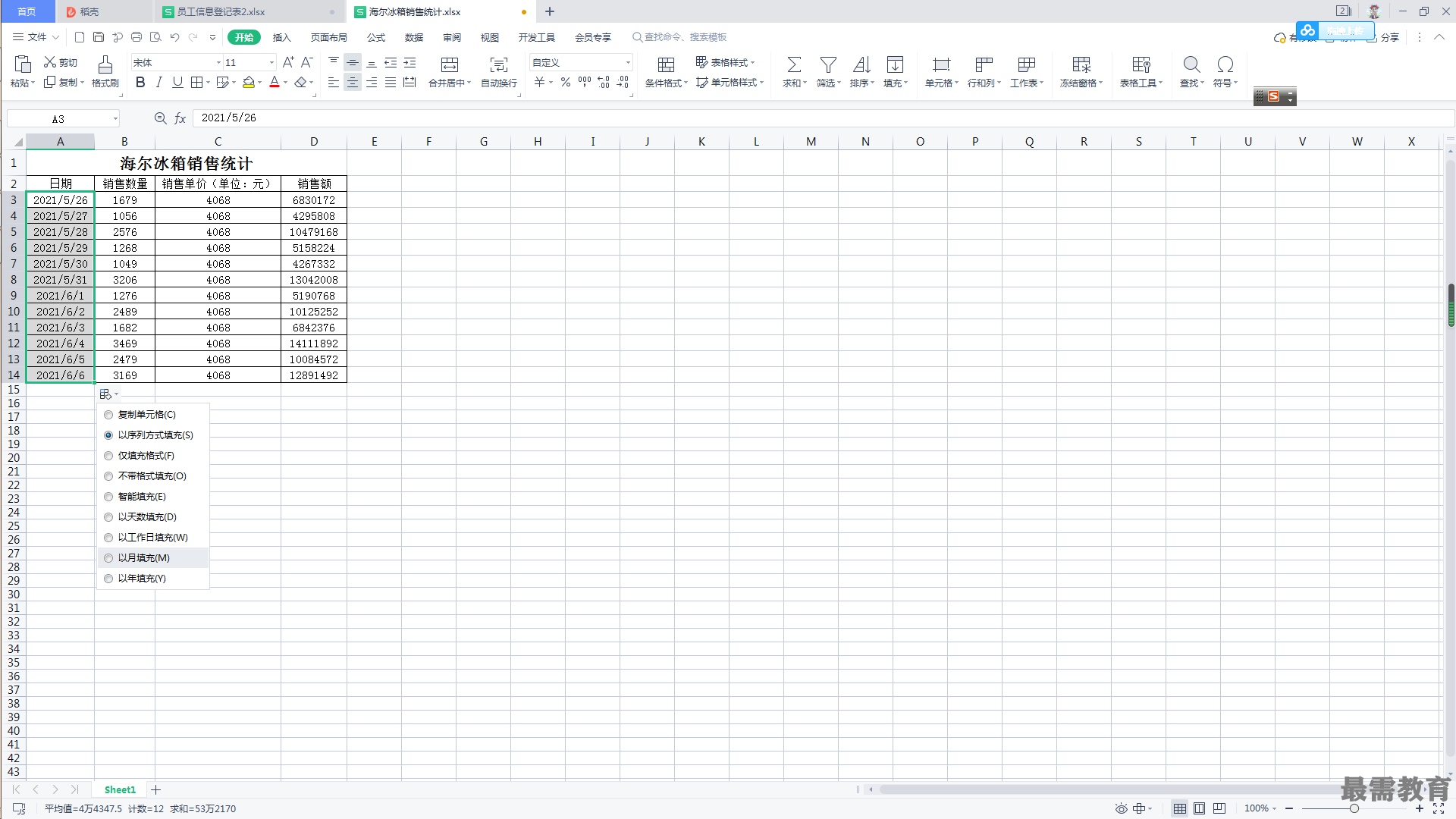Click the zoom slider handle
This screenshot has height=819, width=1456.
click(x=1354, y=808)
